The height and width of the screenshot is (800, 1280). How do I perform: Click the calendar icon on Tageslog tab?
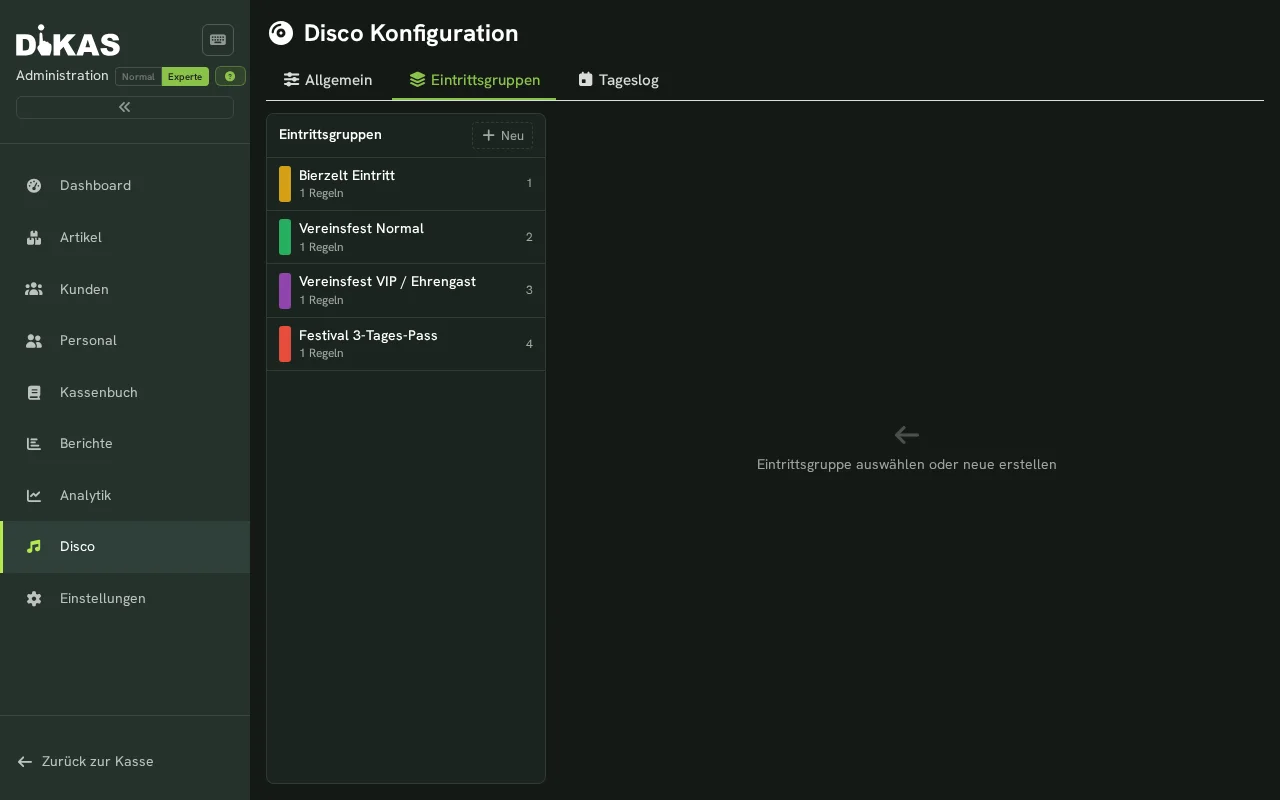point(586,79)
